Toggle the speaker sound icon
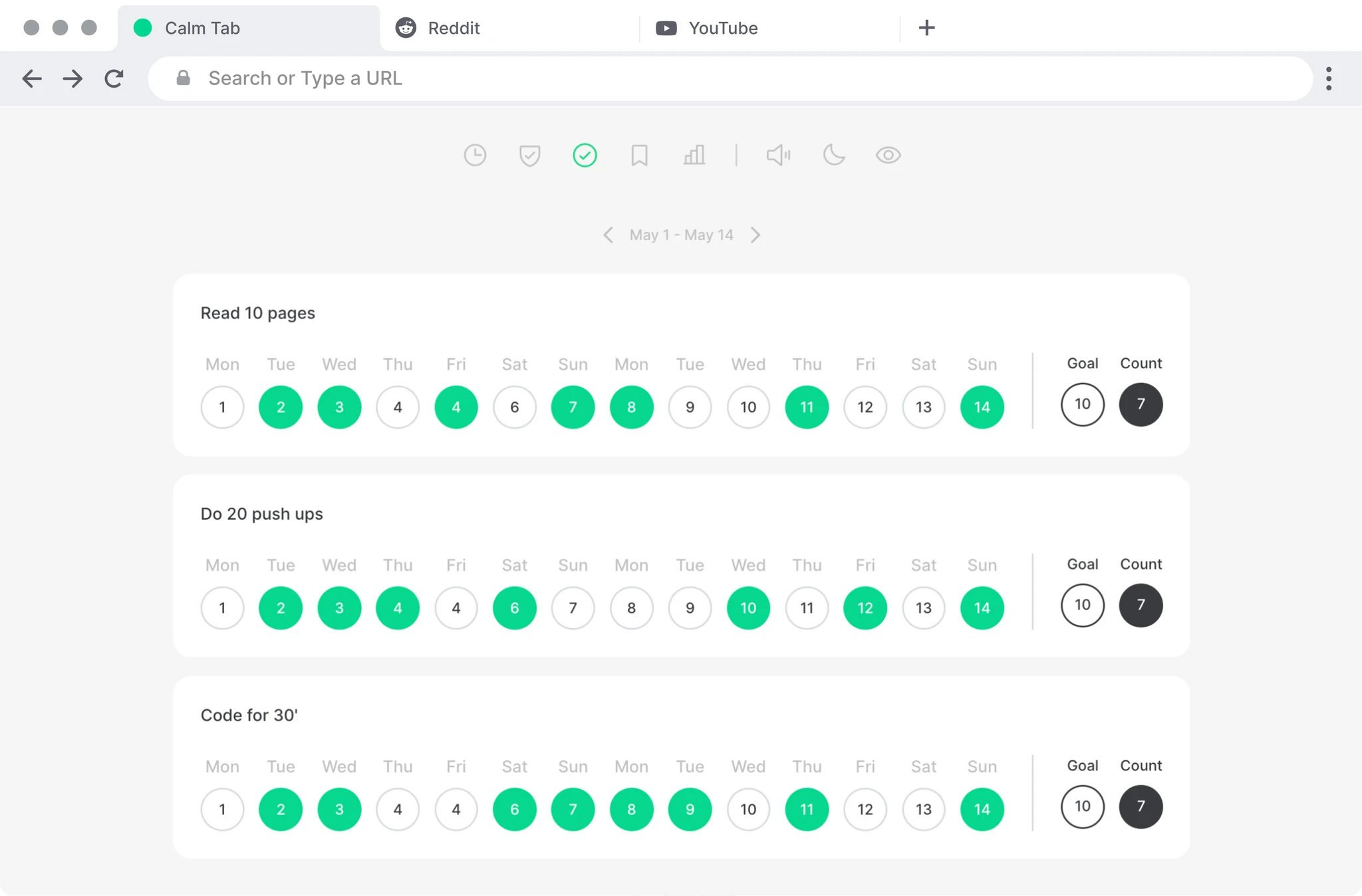Image resolution: width=1362 pixels, height=896 pixels. (x=778, y=156)
